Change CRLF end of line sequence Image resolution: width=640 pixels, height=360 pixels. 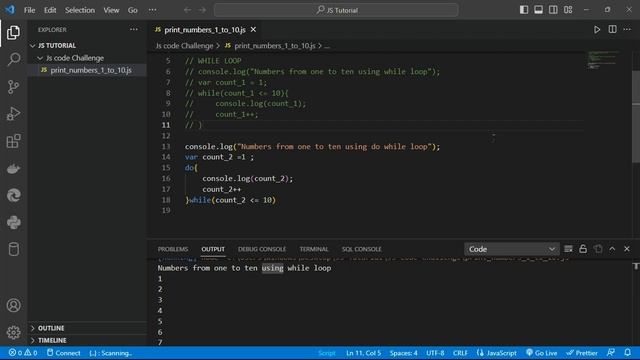point(460,353)
